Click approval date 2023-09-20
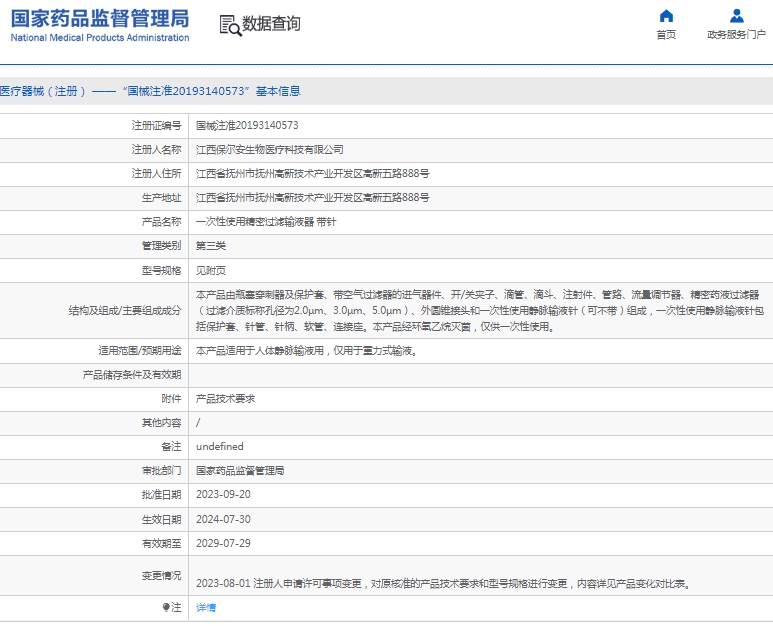Viewport: 773px width, 626px height. click(223, 494)
